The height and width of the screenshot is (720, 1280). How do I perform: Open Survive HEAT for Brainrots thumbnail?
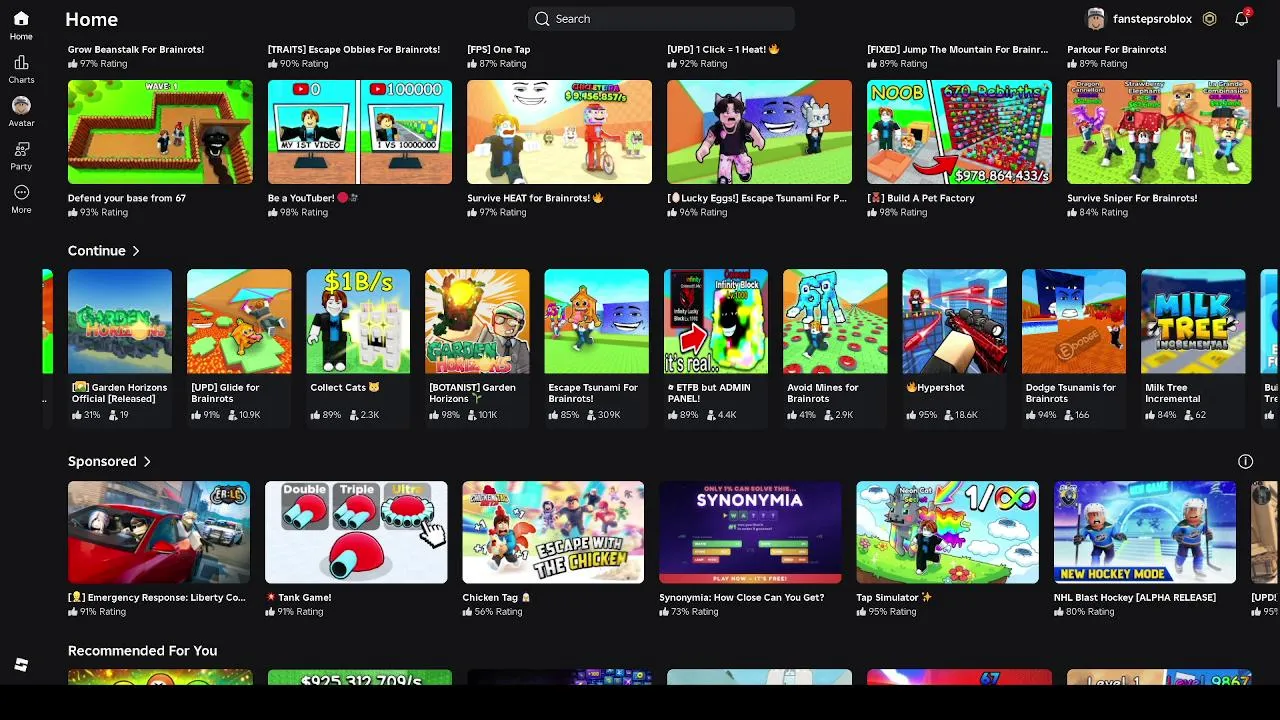click(x=559, y=132)
